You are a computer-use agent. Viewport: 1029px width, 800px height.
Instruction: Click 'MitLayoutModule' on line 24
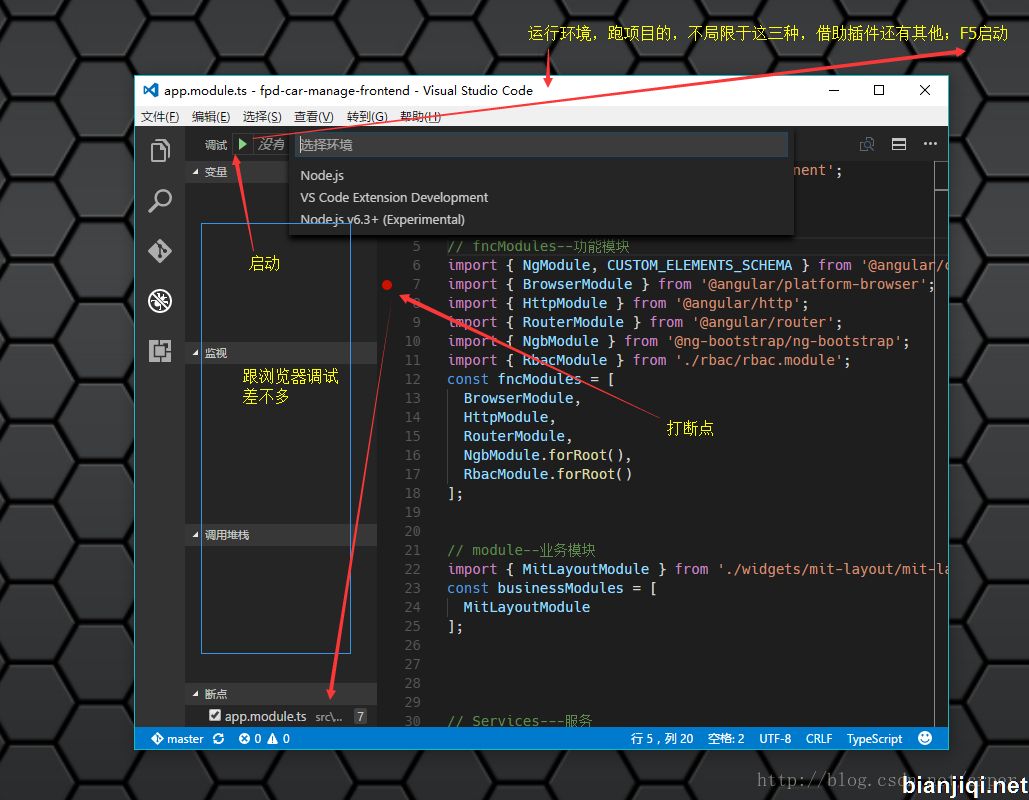point(526,607)
